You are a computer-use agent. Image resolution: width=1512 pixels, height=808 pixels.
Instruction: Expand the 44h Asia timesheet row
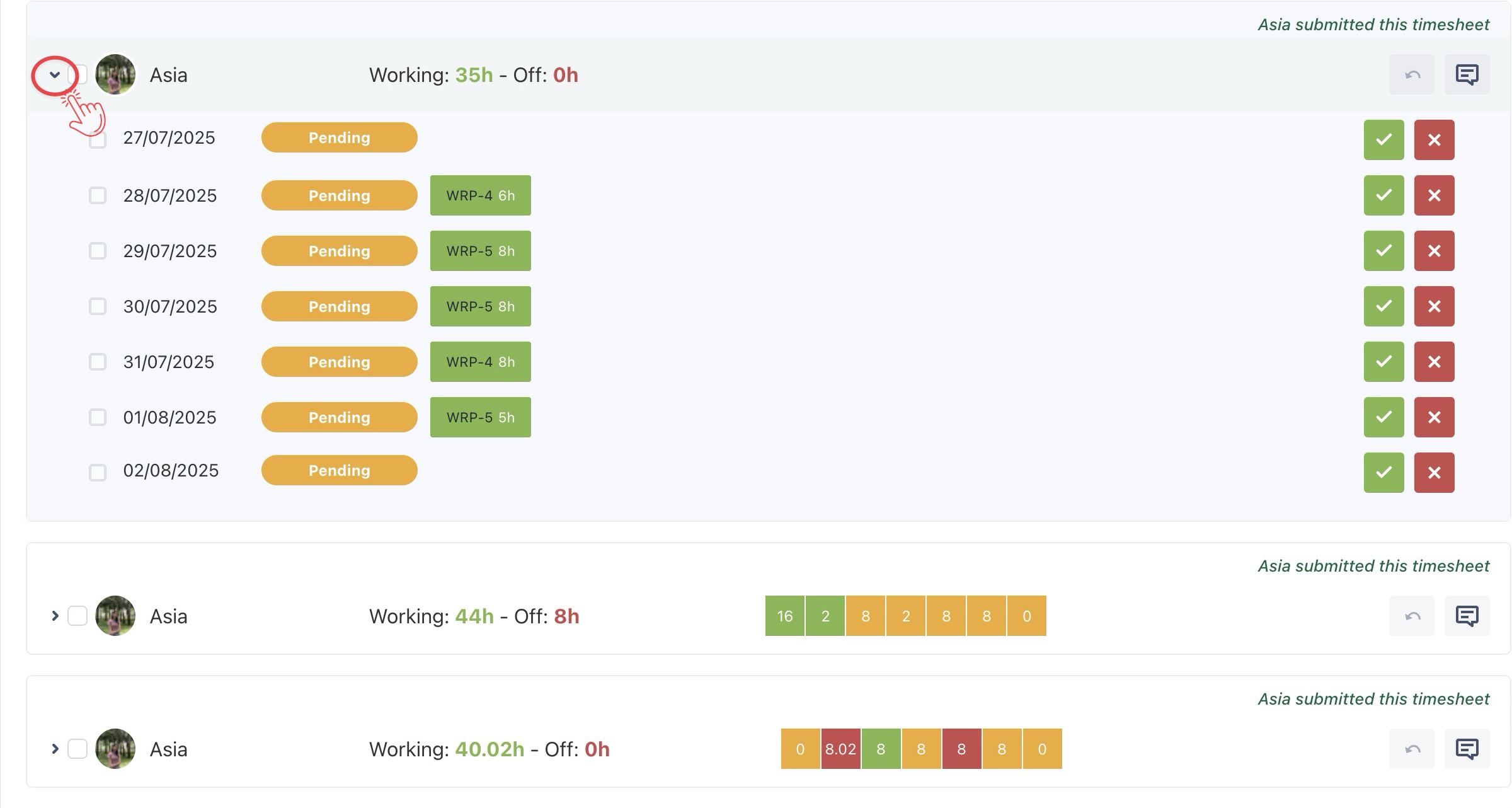click(55, 616)
